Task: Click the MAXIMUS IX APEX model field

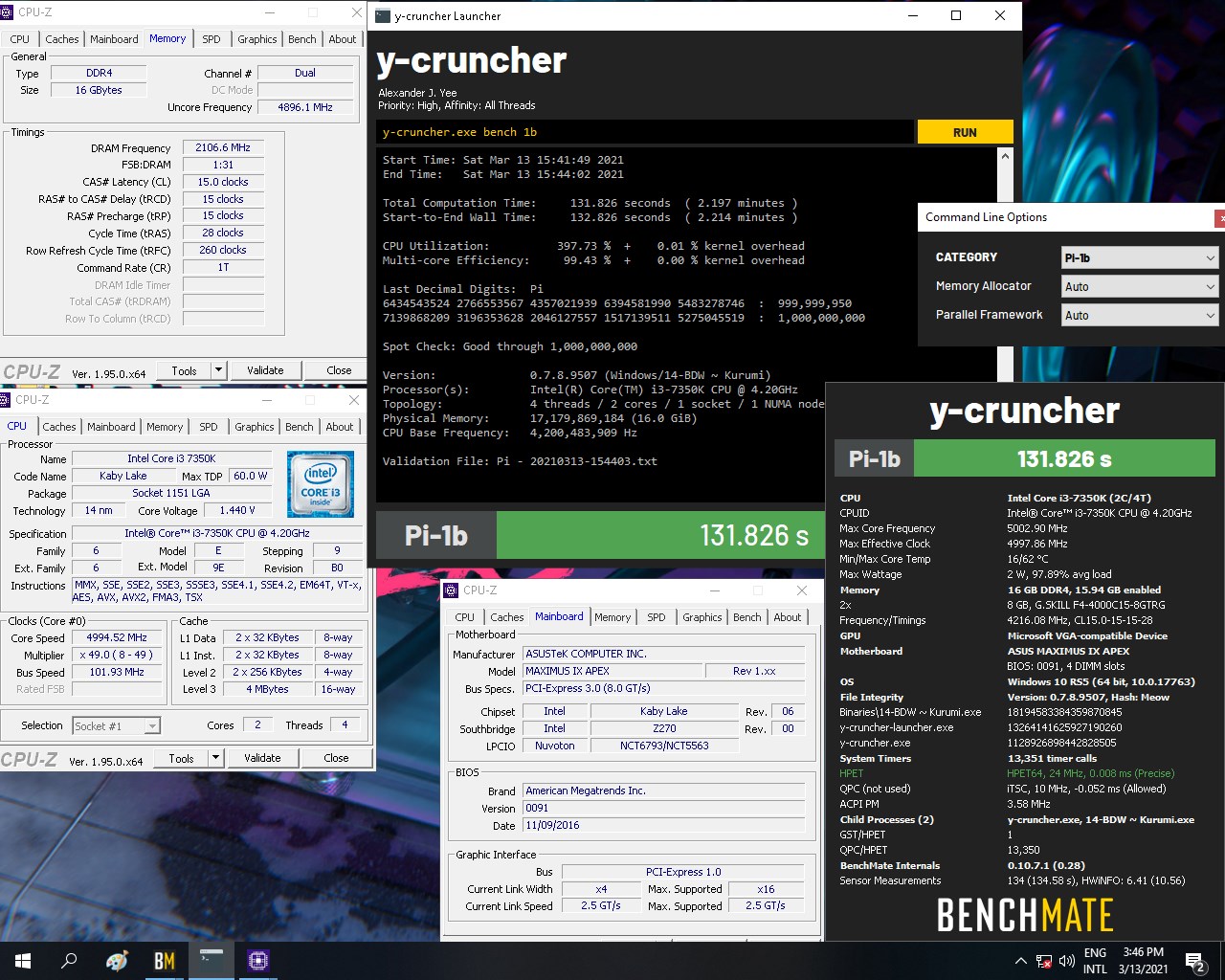Action: pos(612,671)
